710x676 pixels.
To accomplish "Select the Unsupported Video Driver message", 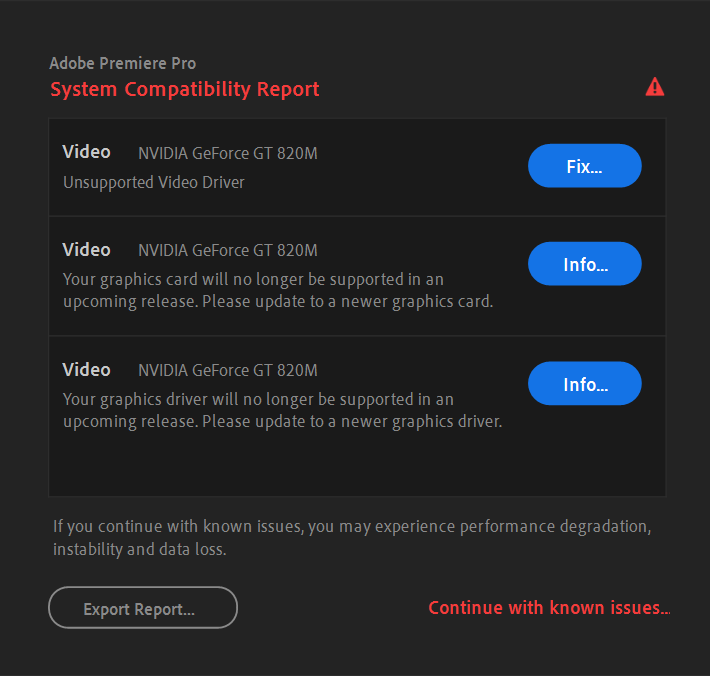I will [x=154, y=182].
